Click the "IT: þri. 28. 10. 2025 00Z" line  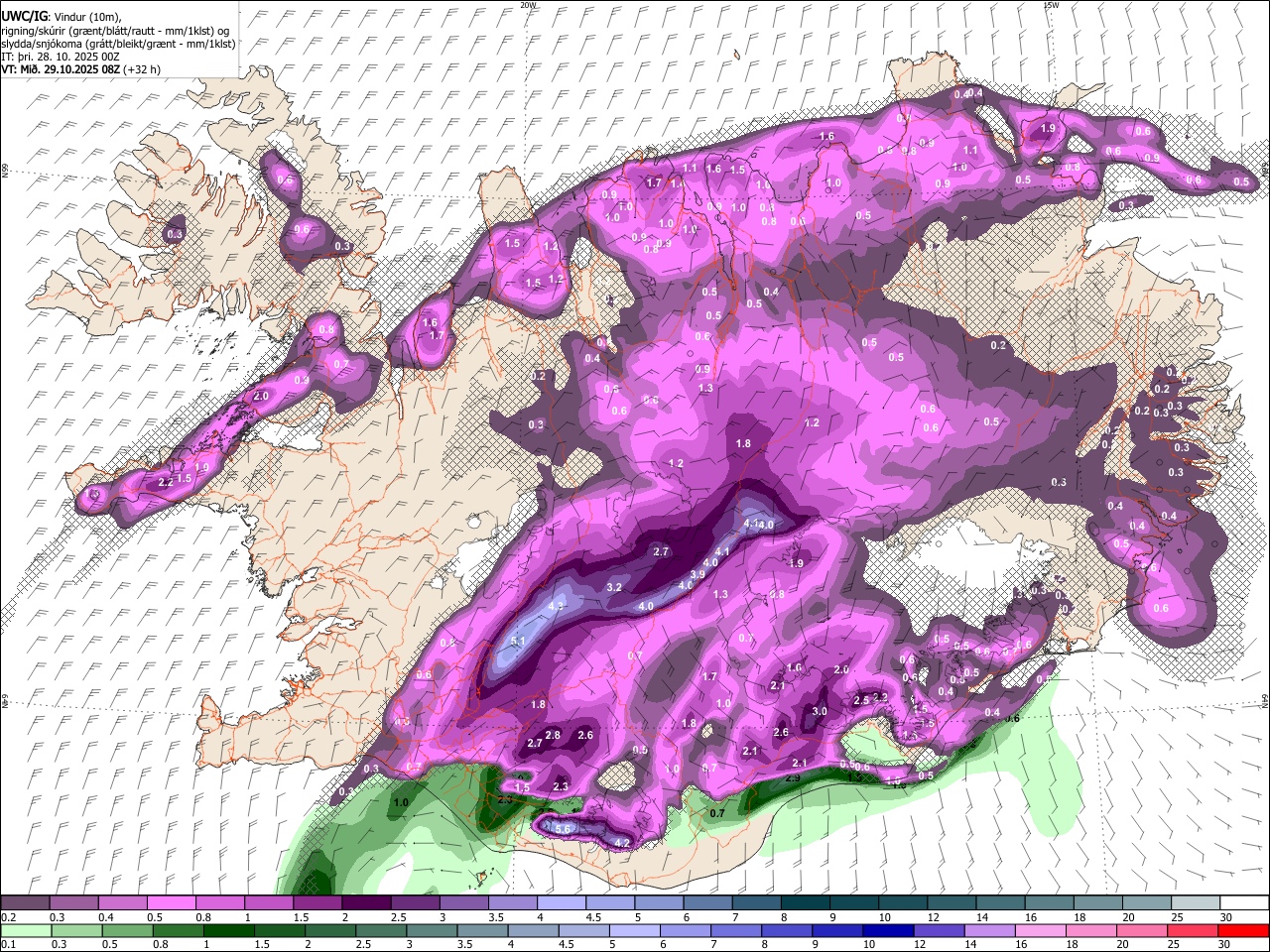coord(61,57)
